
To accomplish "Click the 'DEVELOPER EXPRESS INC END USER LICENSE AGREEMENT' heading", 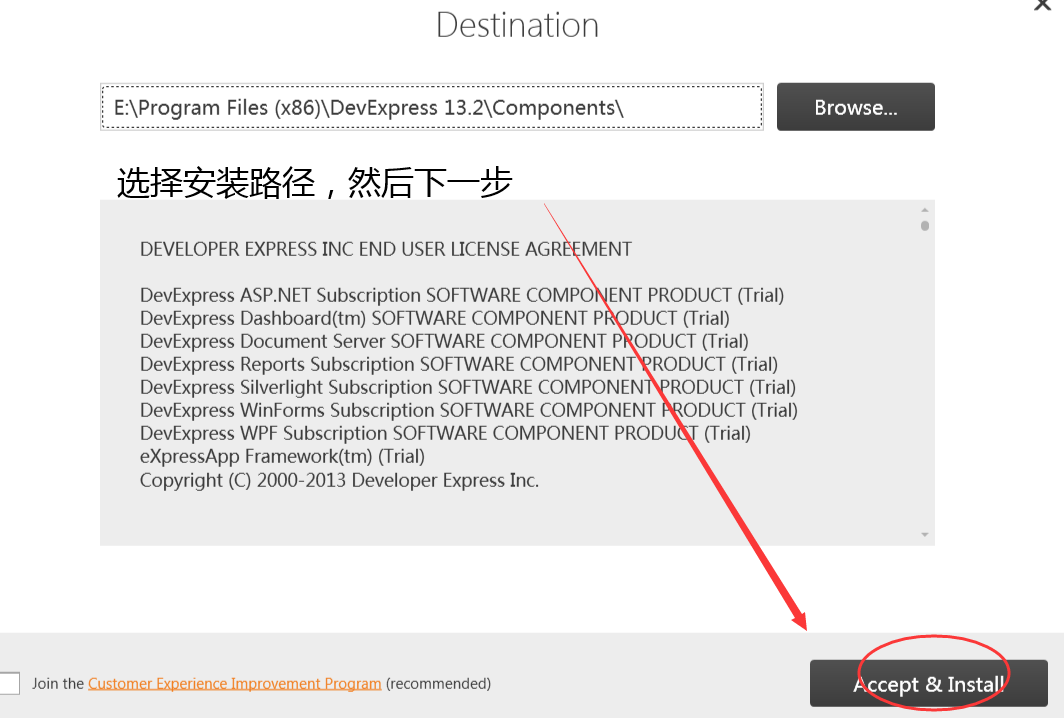I will (x=385, y=249).
